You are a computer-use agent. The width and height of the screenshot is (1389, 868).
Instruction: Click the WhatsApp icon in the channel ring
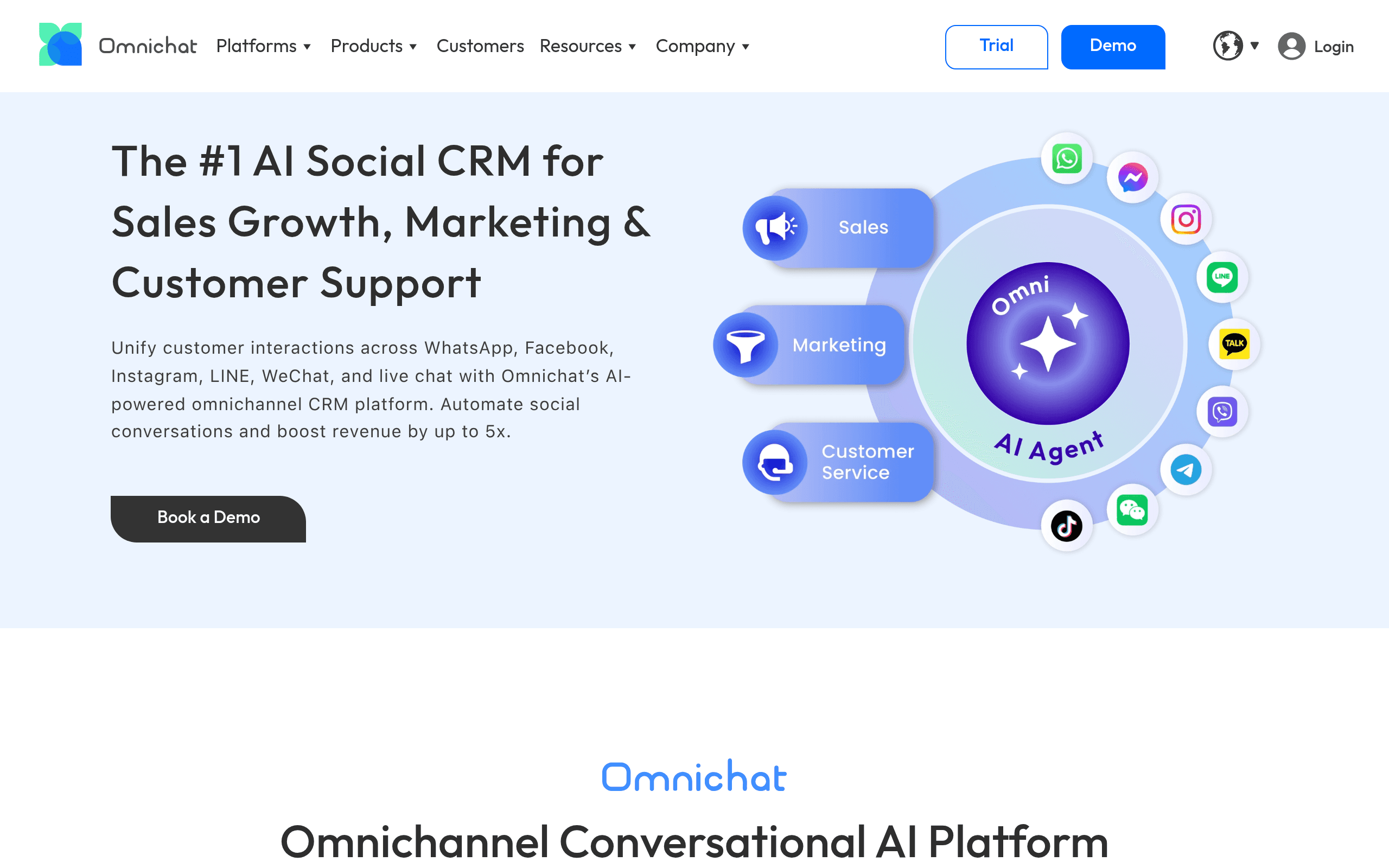pyautogui.click(x=1066, y=158)
